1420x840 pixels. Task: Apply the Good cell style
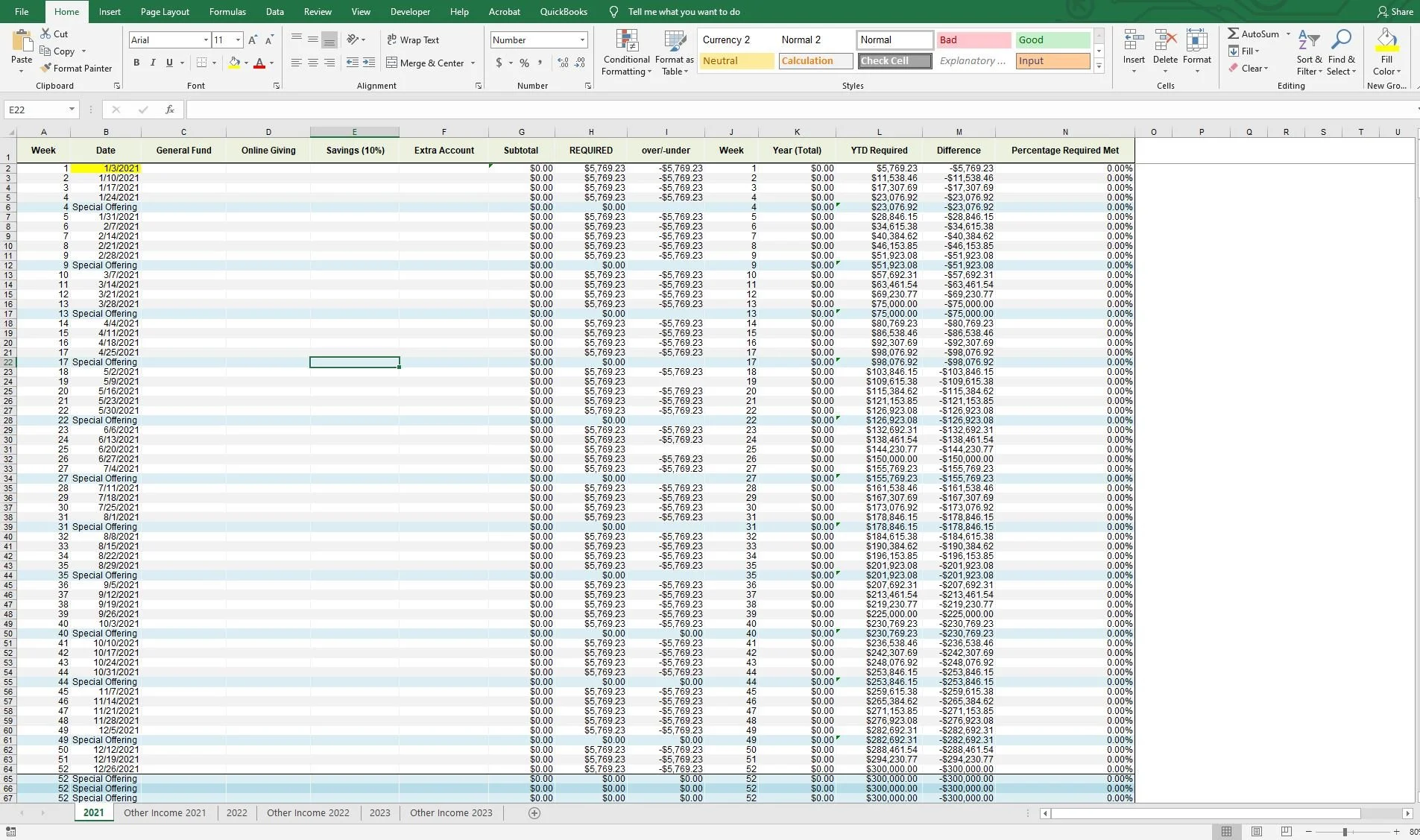[x=1052, y=40]
